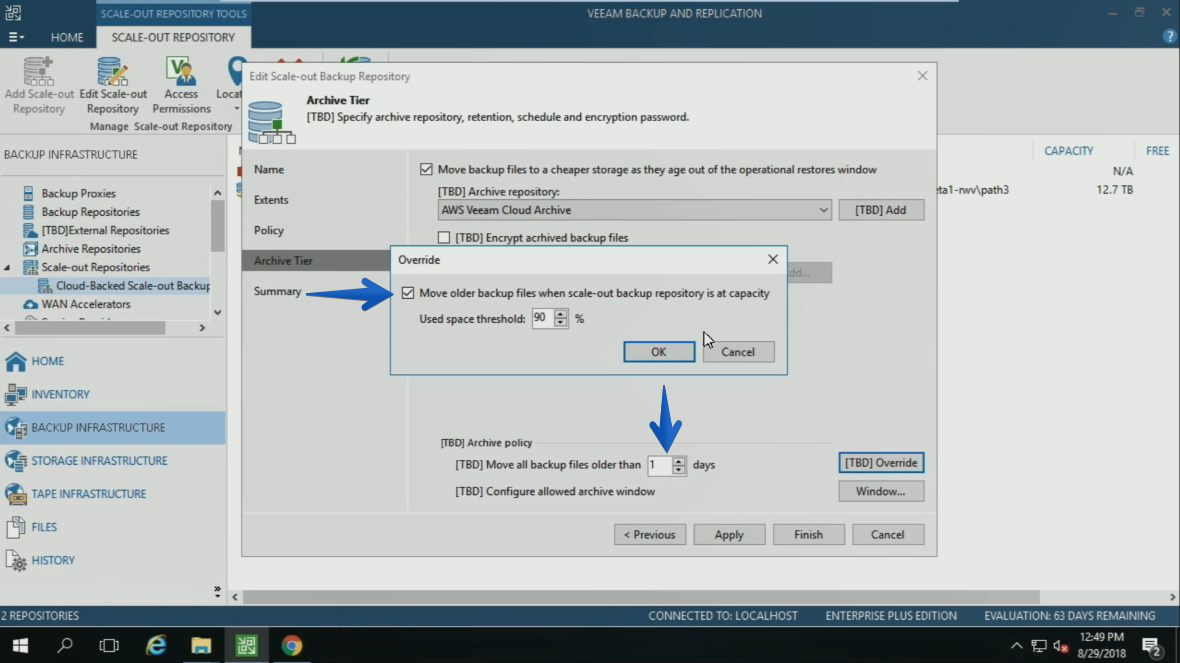Click tree pane scroll down arrow
Viewport: 1180px width, 663px height.
click(x=217, y=312)
